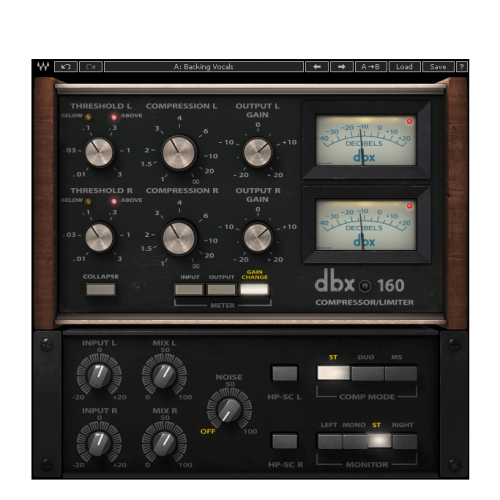Viewport: 500px width, 500px height.
Task: Click the Compression L knob
Action: [179, 153]
